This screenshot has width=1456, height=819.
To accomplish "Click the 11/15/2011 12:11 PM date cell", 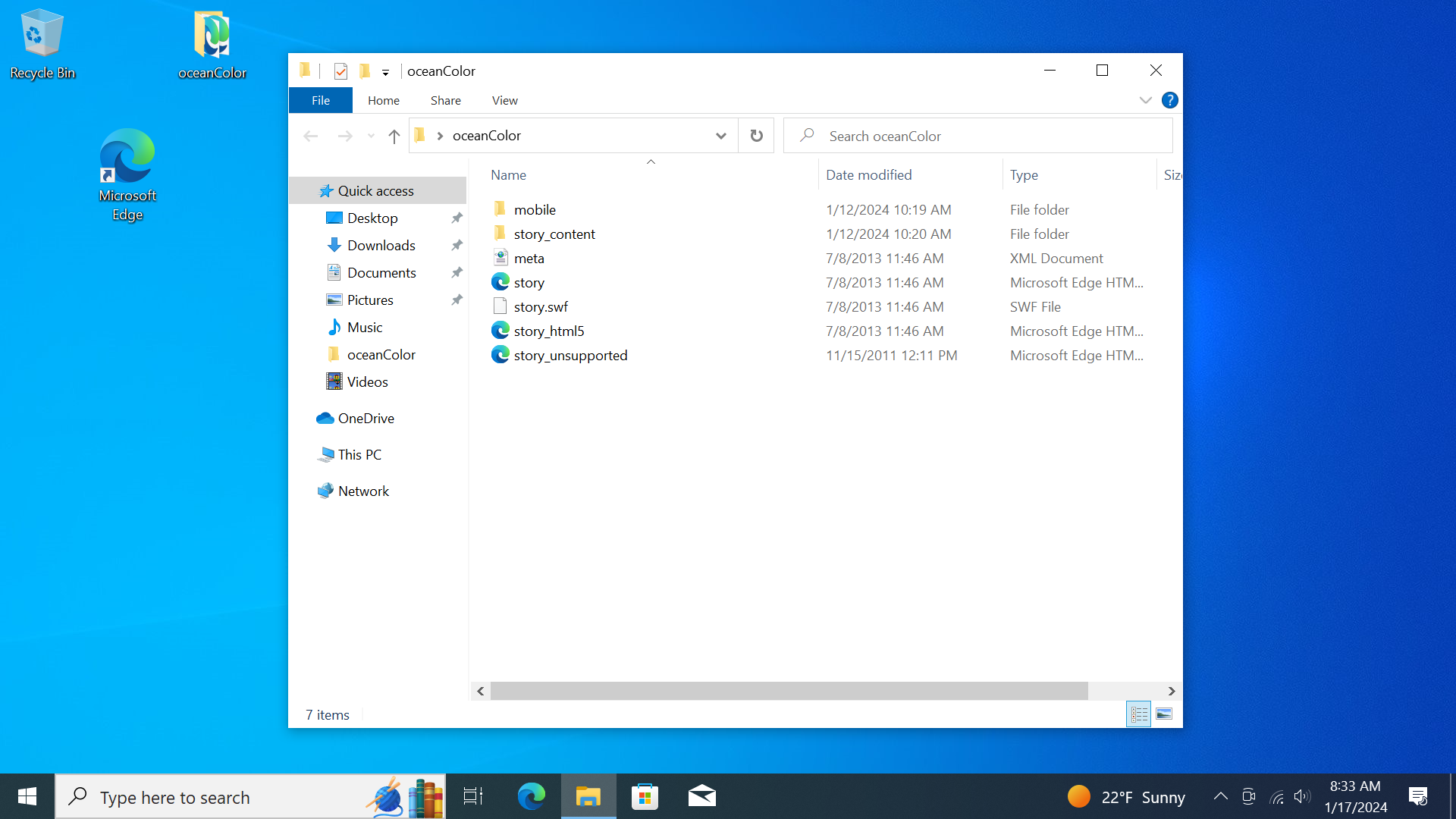I will pyautogui.click(x=892, y=355).
